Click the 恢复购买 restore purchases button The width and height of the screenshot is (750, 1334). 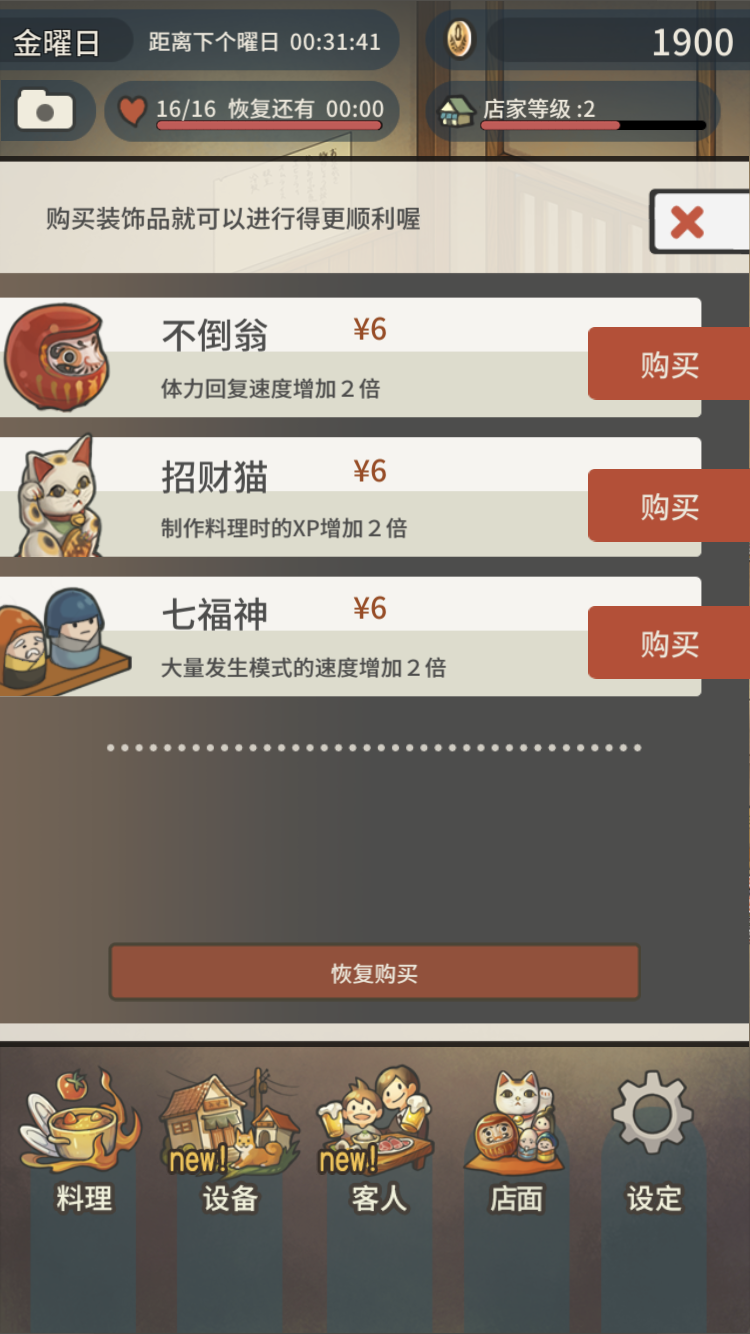[374, 973]
